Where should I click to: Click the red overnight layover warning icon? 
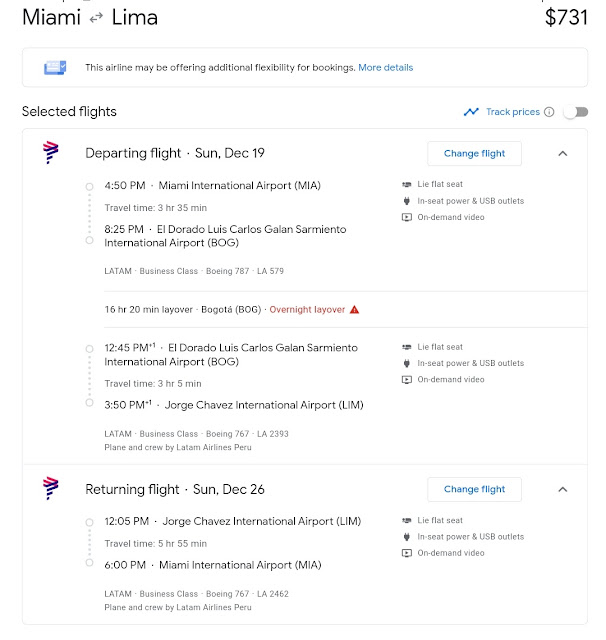pos(355,310)
